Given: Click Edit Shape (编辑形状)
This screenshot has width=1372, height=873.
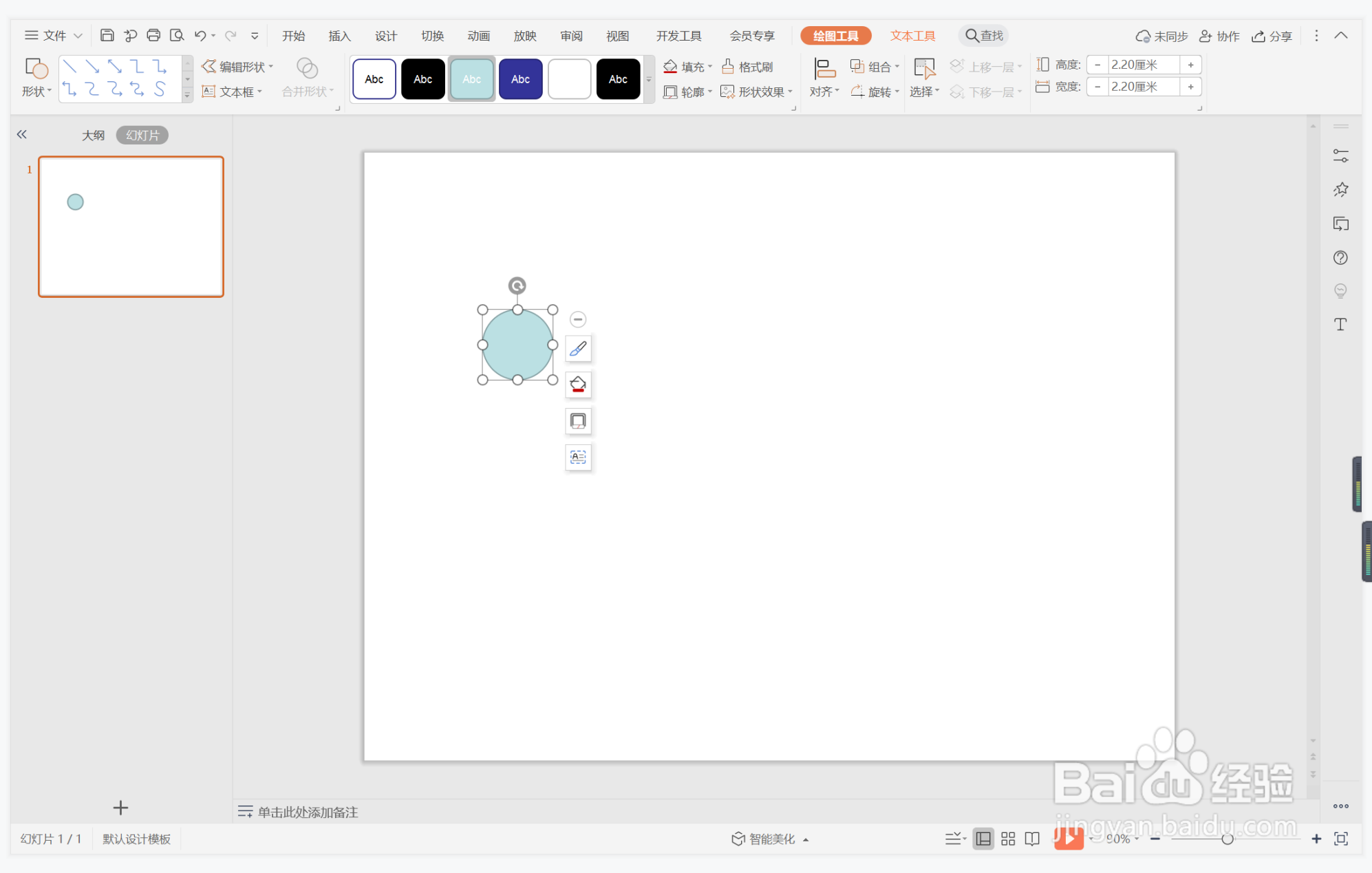Looking at the screenshot, I should click(237, 67).
